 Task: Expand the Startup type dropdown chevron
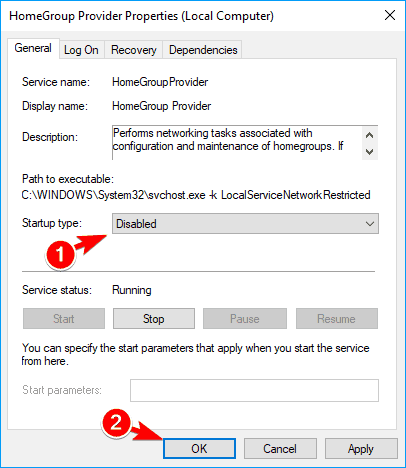pyautogui.click(x=370, y=224)
